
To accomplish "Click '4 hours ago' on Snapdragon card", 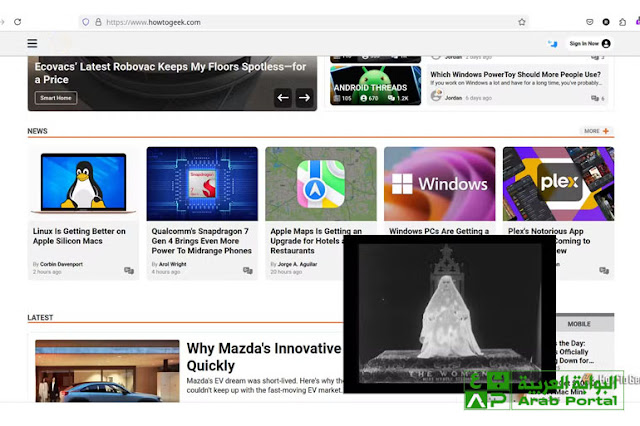I will coord(166,272).
